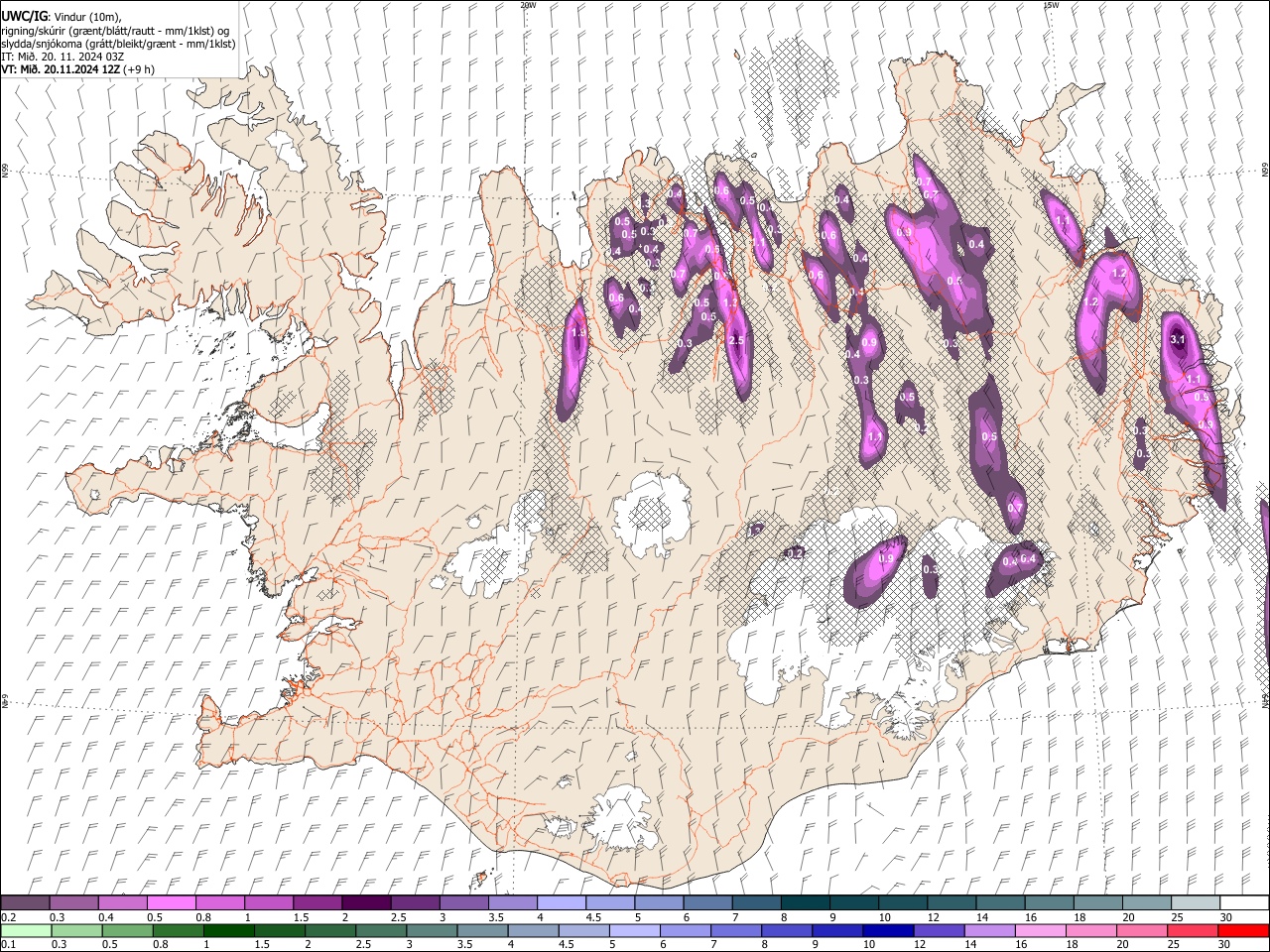The height and width of the screenshot is (952, 1270).
Task: Click the light pink 0.5 swatch in the snow scale
Action: point(171,902)
